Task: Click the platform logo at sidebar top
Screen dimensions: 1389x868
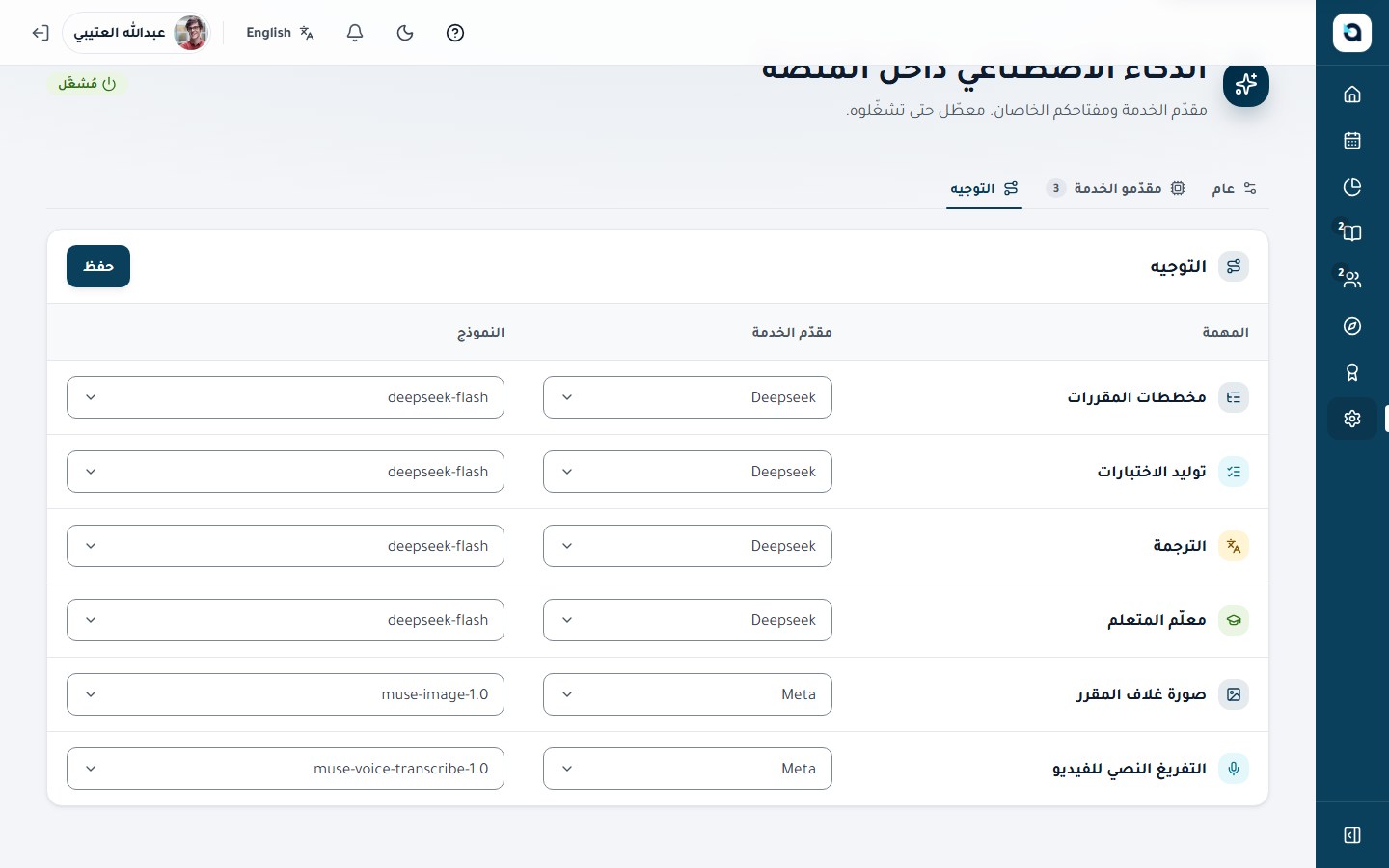Action: [x=1351, y=33]
